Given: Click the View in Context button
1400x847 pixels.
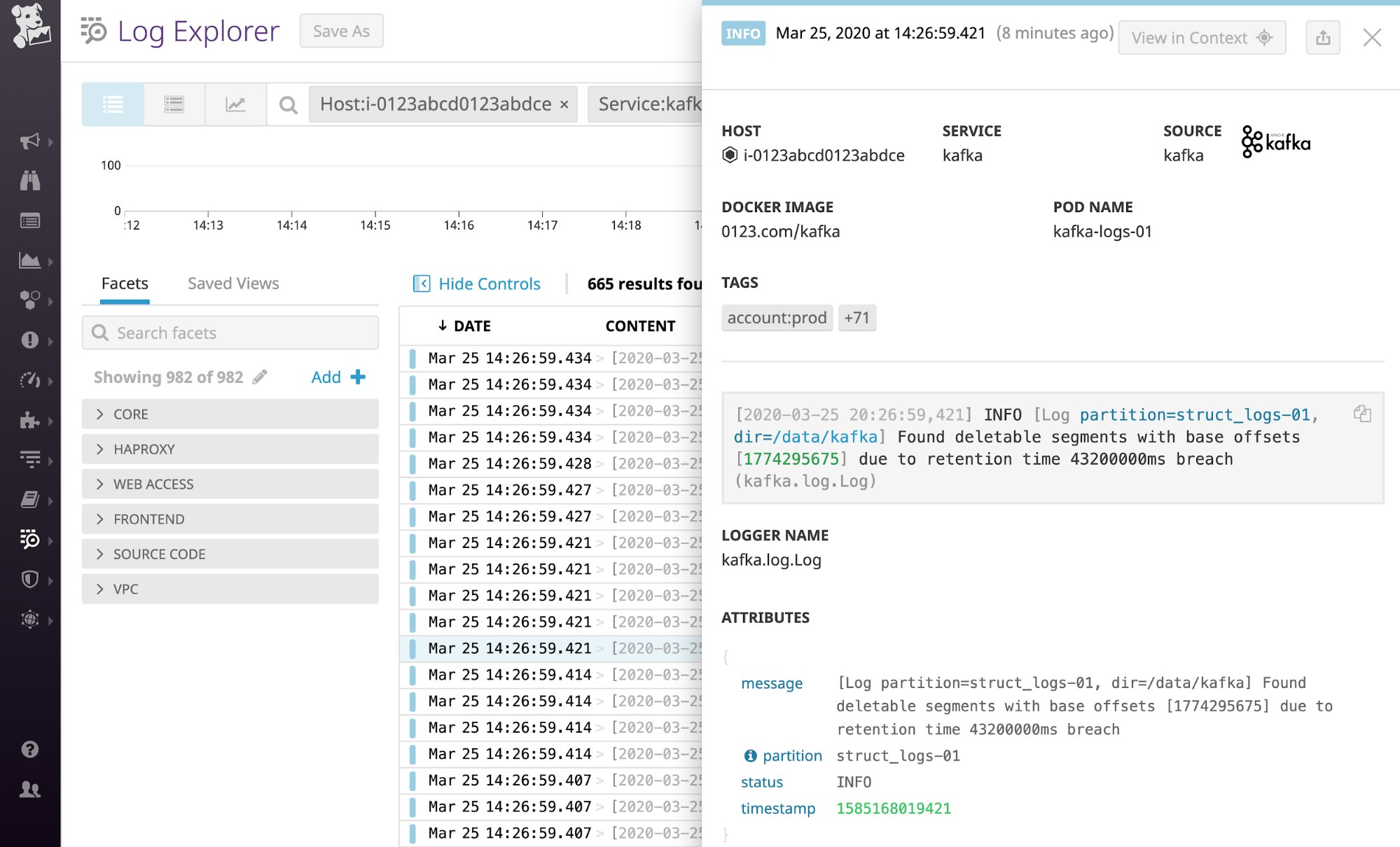Looking at the screenshot, I should (x=1202, y=37).
